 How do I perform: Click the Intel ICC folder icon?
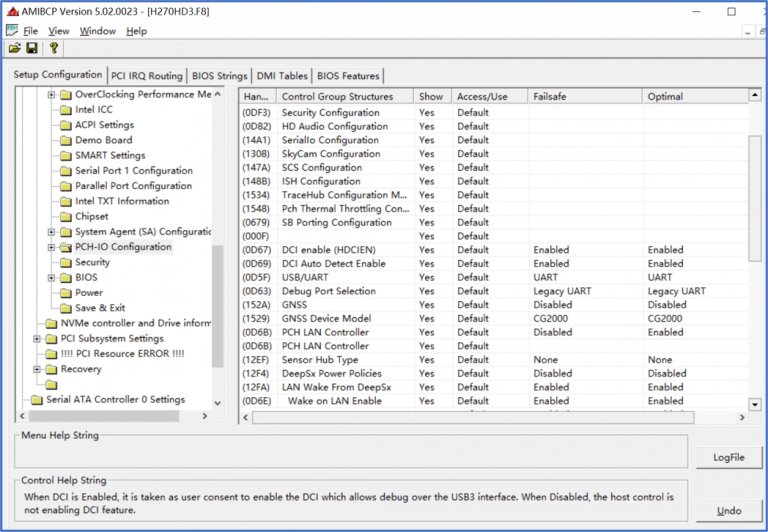pyautogui.click(x=66, y=110)
